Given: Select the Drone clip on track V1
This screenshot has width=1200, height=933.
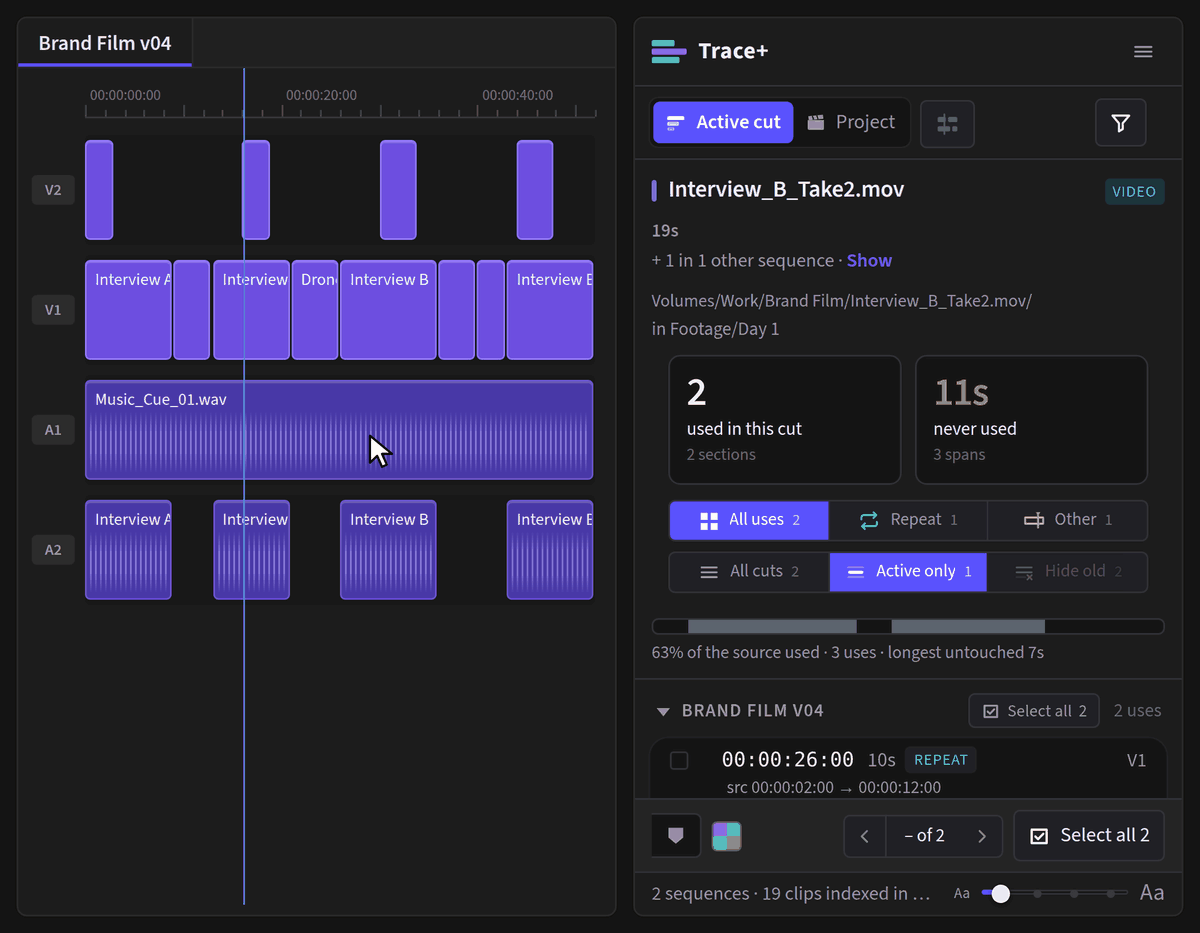Looking at the screenshot, I should click(x=315, y=310).
